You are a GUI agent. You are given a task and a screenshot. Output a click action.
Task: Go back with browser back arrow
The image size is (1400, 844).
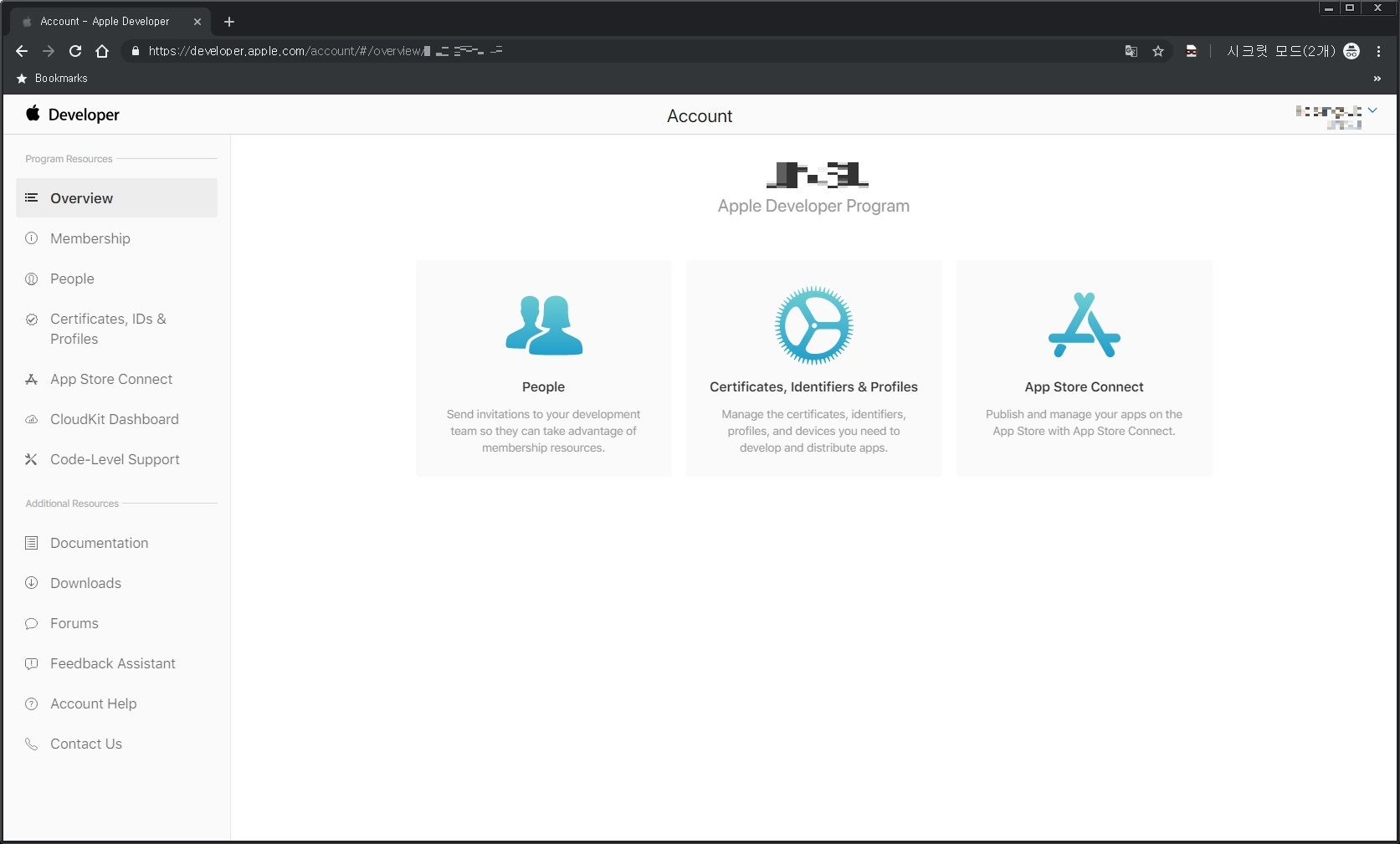point(22,51)
